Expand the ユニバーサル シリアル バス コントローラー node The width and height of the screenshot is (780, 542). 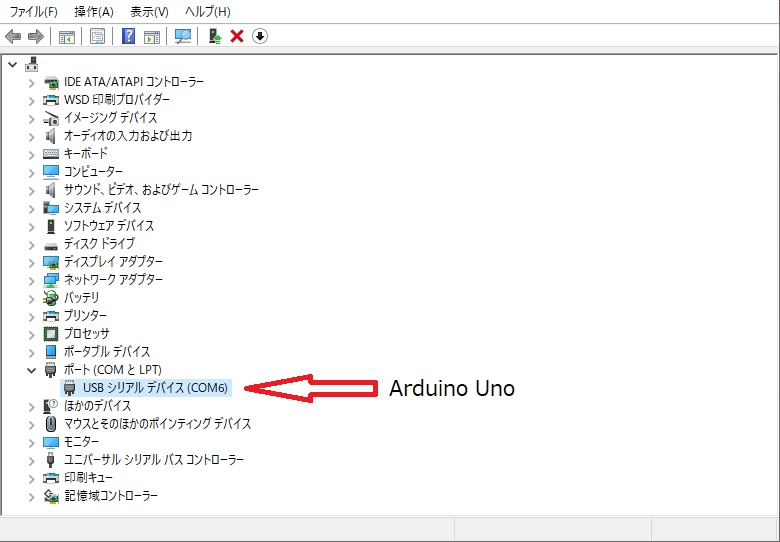pos(32,460)
